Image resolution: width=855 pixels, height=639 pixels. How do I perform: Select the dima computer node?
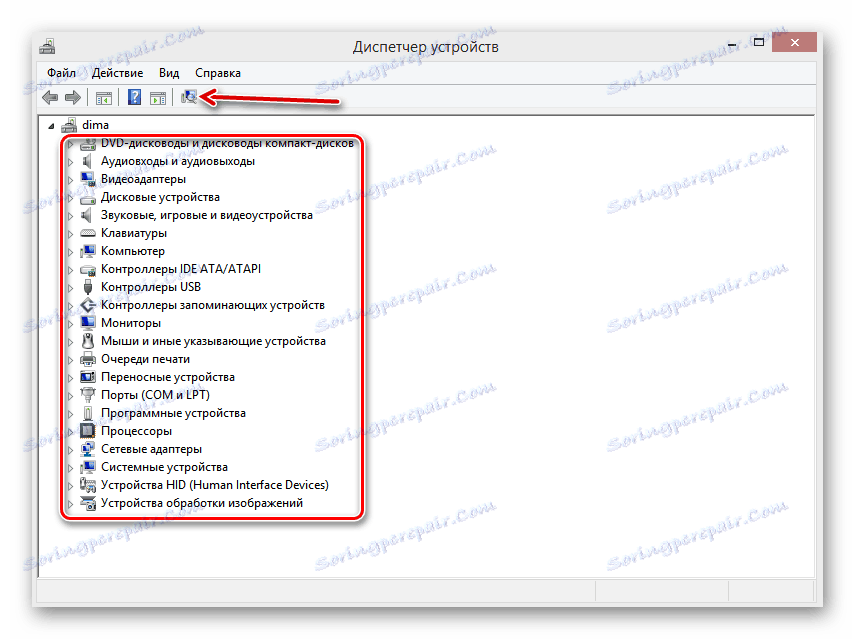coord(94,124)
